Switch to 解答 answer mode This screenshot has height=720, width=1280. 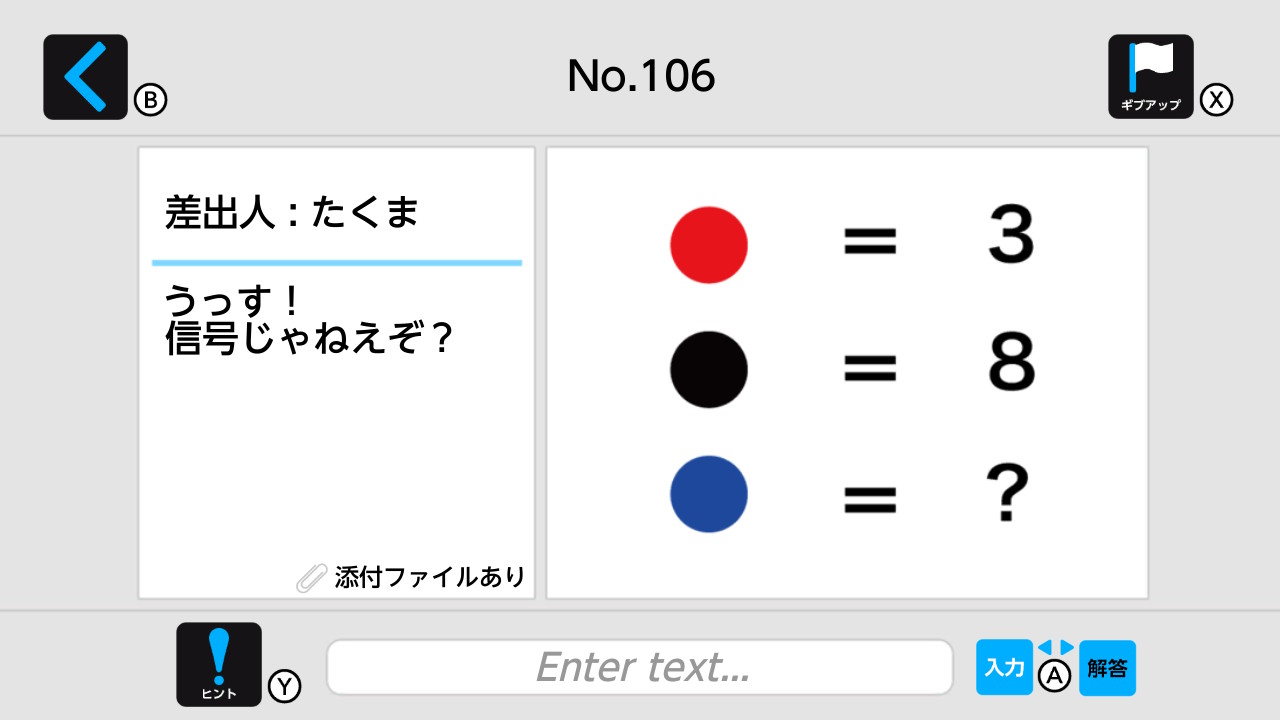pyautogui.click(x=1106, y=667)
